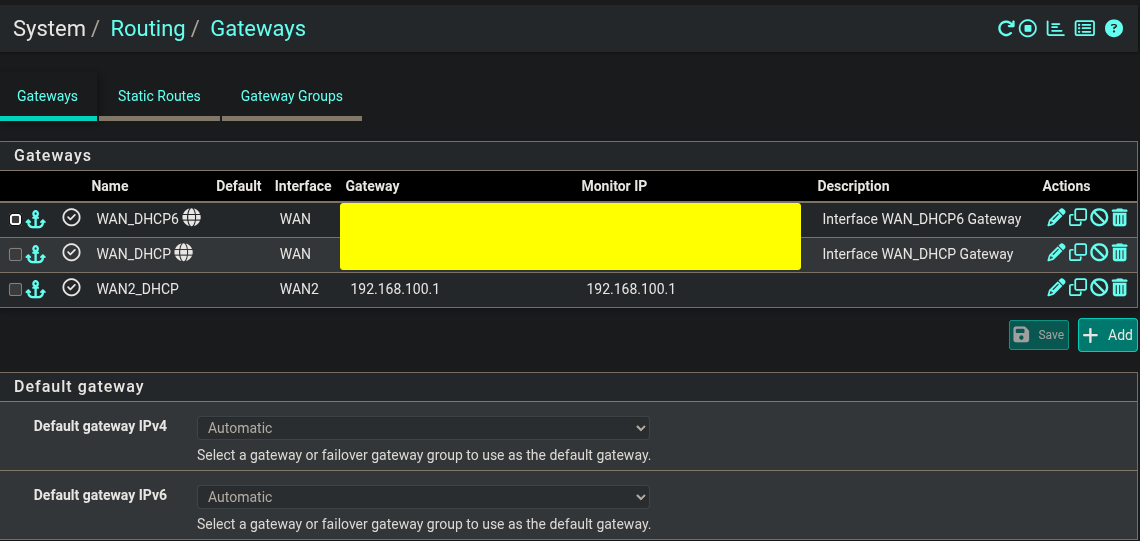
Task: Delete the WAN_DHCP6 gateway using trash icon
Action: (1120, 218)
